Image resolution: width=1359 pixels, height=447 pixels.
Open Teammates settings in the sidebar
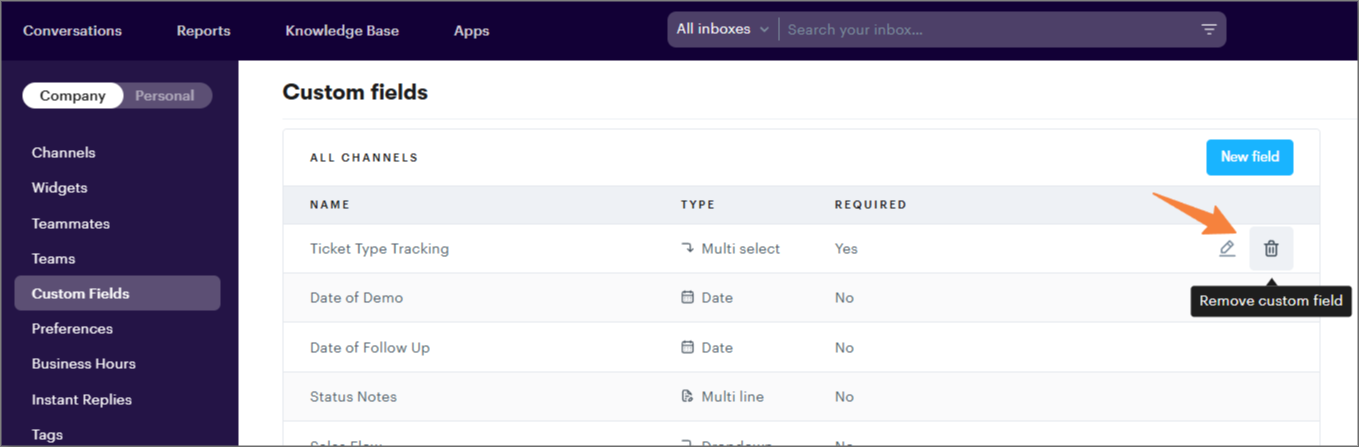(70, 224)
